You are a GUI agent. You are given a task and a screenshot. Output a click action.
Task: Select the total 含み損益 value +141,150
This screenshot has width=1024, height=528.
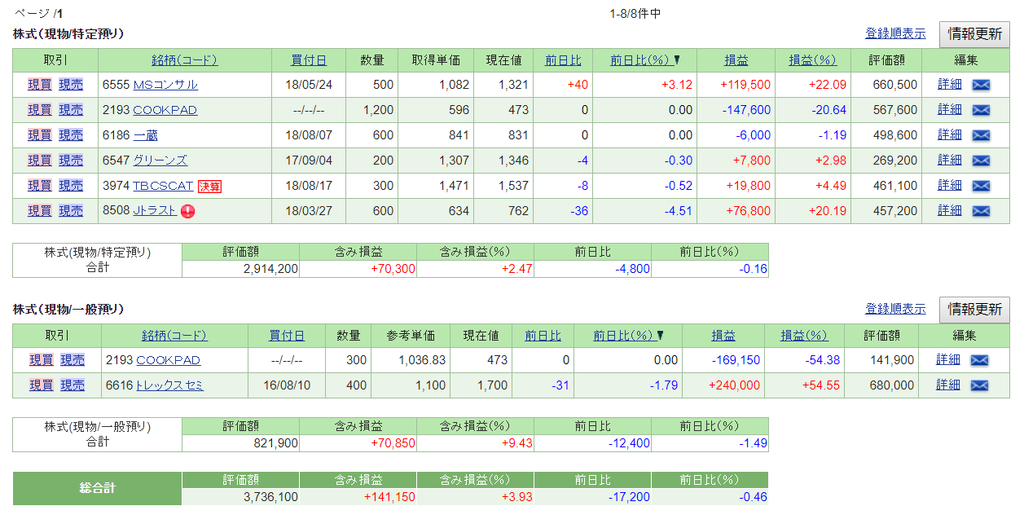(389, 497)
